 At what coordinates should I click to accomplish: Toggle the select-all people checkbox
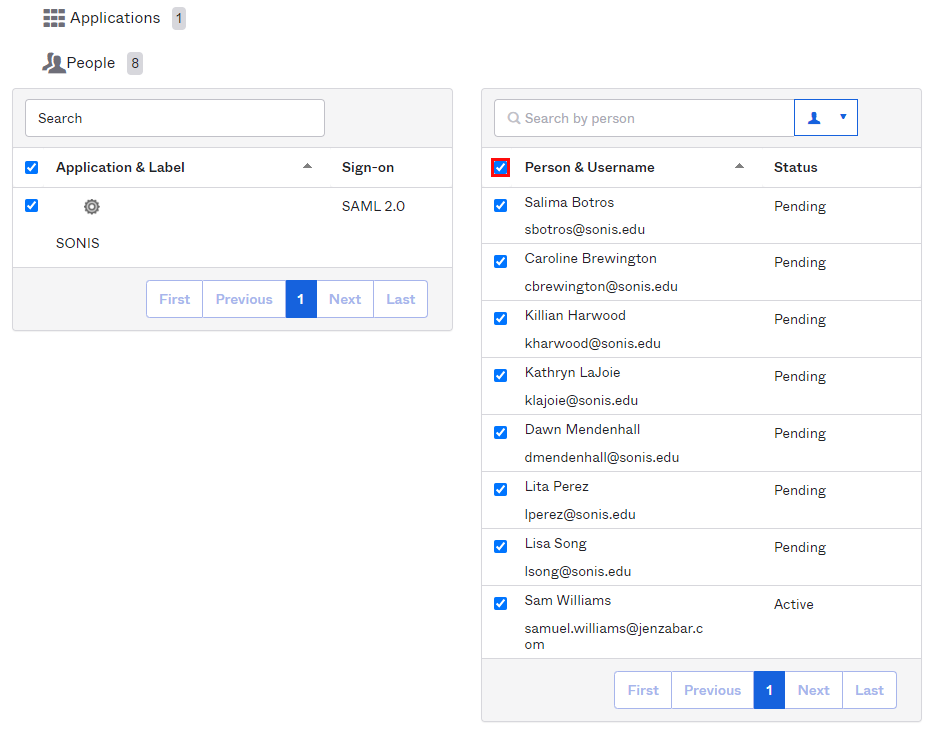[x=501, y=168]
